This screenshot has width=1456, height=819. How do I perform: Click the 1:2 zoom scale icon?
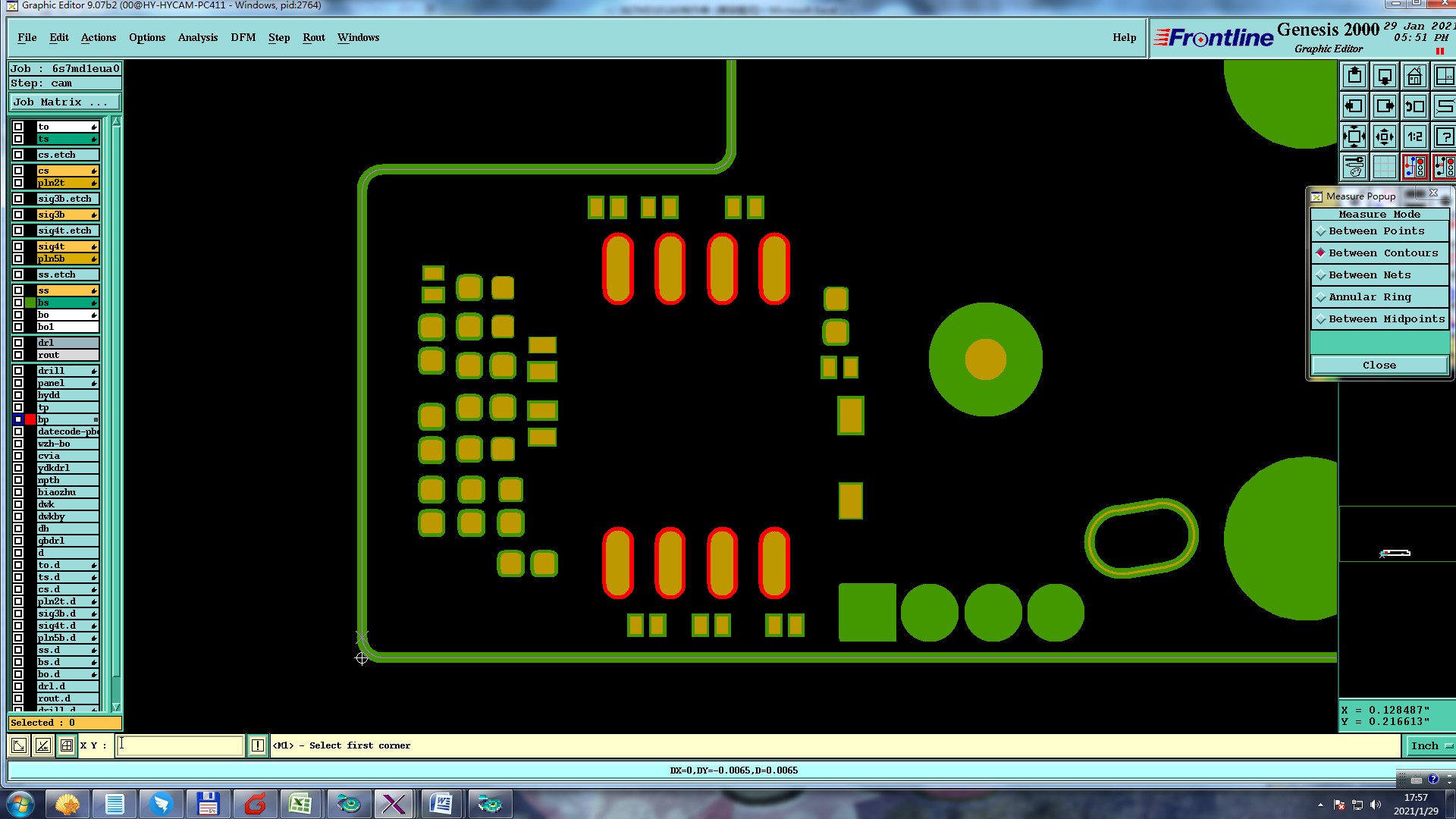[1414, 137]
